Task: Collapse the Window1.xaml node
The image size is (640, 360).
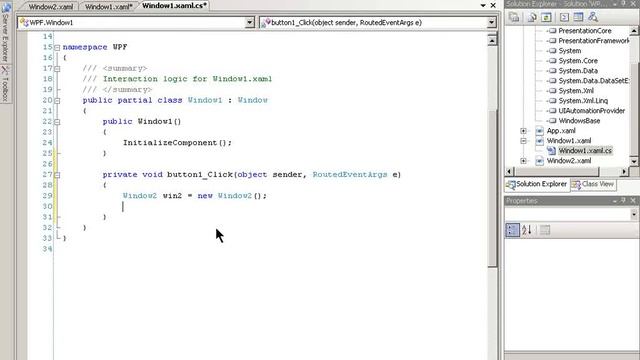Action: 523,141
